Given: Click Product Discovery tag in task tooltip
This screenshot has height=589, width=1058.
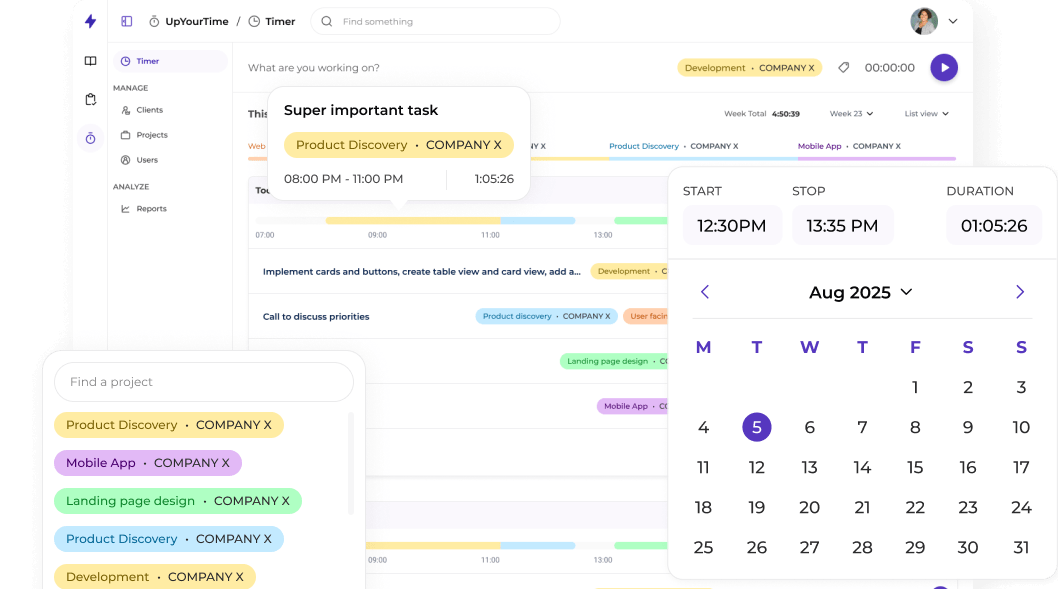Looking at the screenshot, I should [399, 145].
